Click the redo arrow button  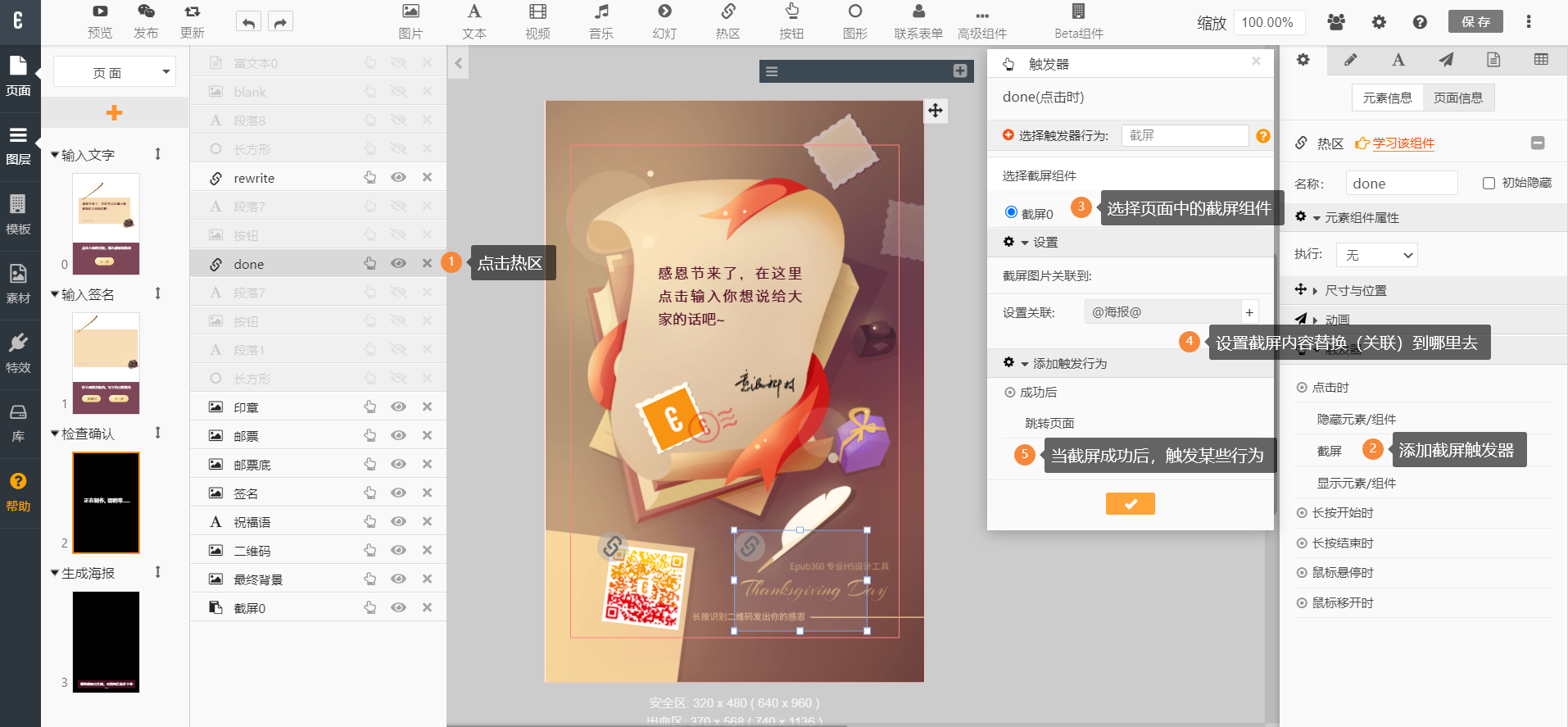[280, 22]
